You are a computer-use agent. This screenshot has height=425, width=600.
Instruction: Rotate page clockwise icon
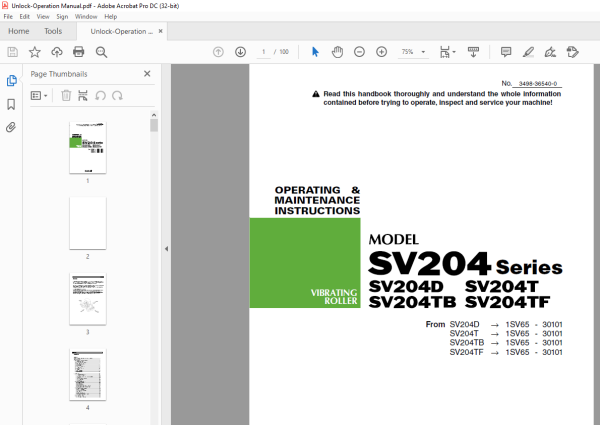pos(117,95)
